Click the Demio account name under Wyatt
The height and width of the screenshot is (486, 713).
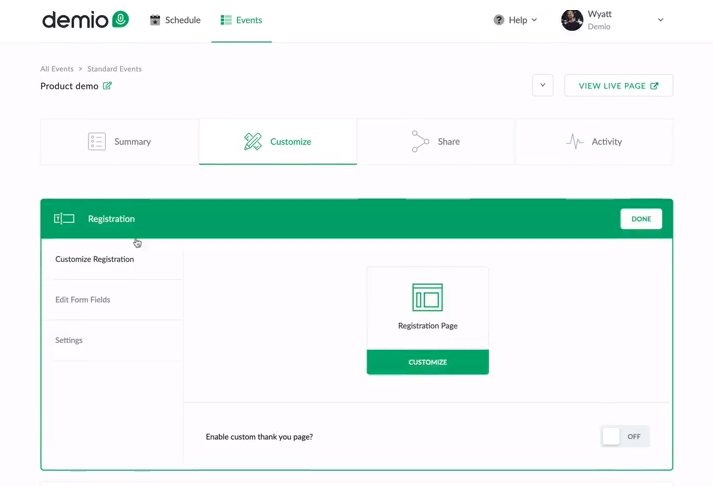coord(599,26)
